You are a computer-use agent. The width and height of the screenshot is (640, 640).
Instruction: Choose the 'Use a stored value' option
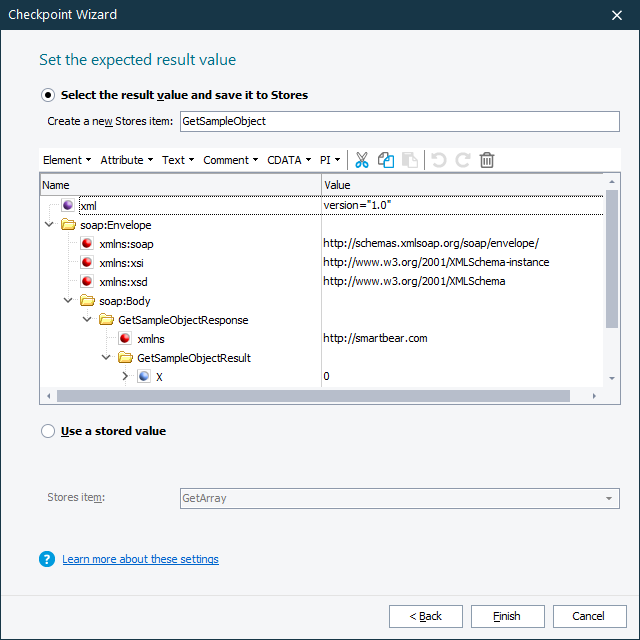[x=48, y=431]
